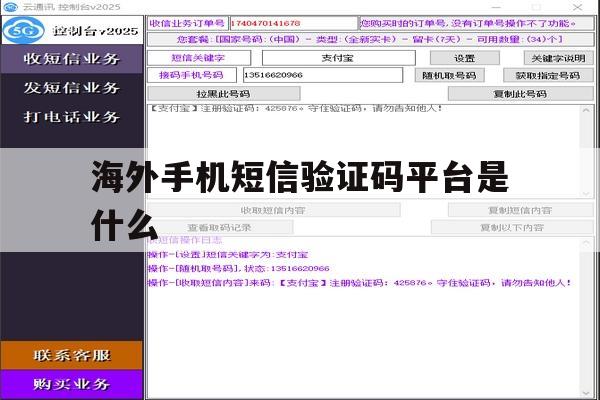This screenshot has width=600, height=400.
Task: Click the 5G cloud logo icon
Action: (24, 30)
